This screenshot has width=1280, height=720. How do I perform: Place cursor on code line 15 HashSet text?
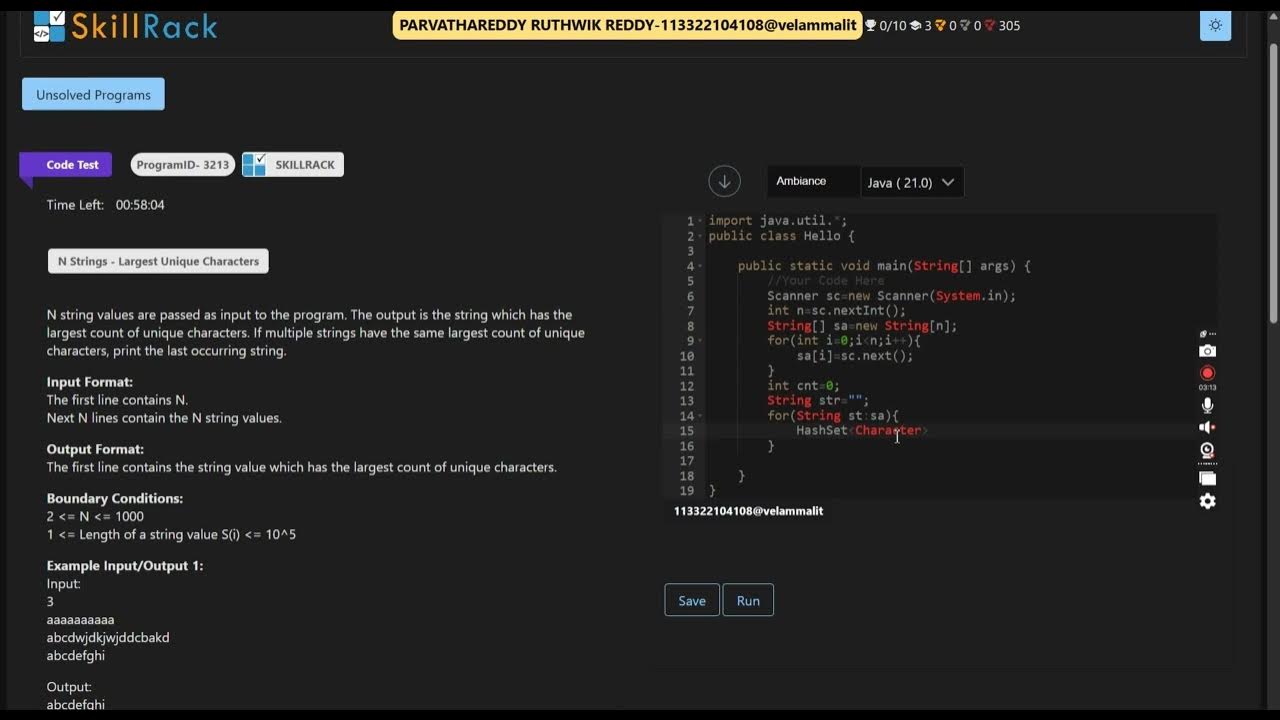822,431
